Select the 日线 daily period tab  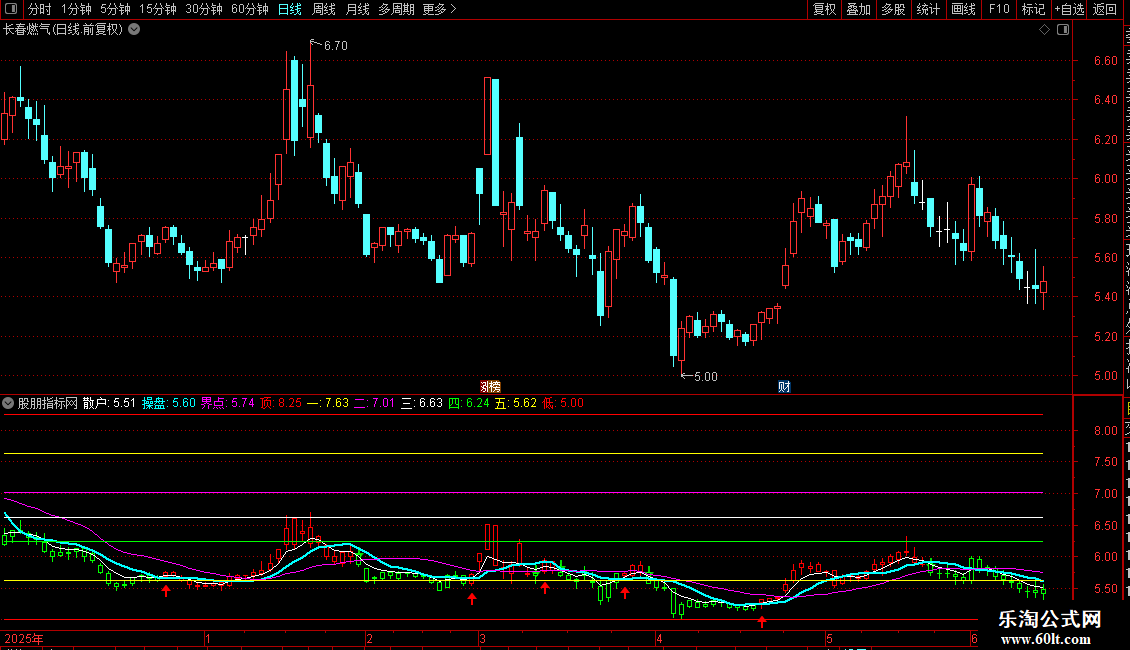pyautogui.click(x=290, y=9)
